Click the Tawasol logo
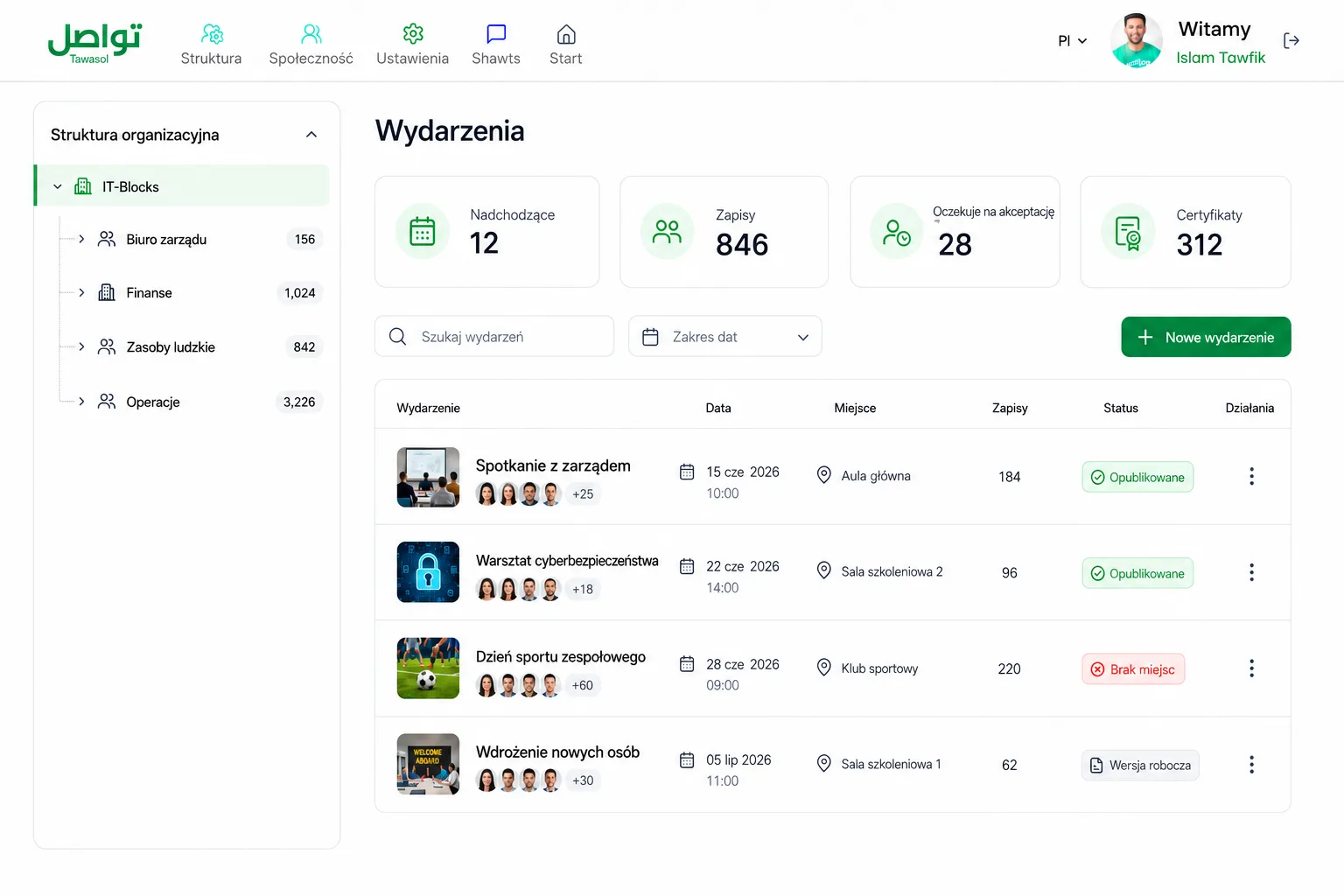1344x896 pixels. coord(94,43)
